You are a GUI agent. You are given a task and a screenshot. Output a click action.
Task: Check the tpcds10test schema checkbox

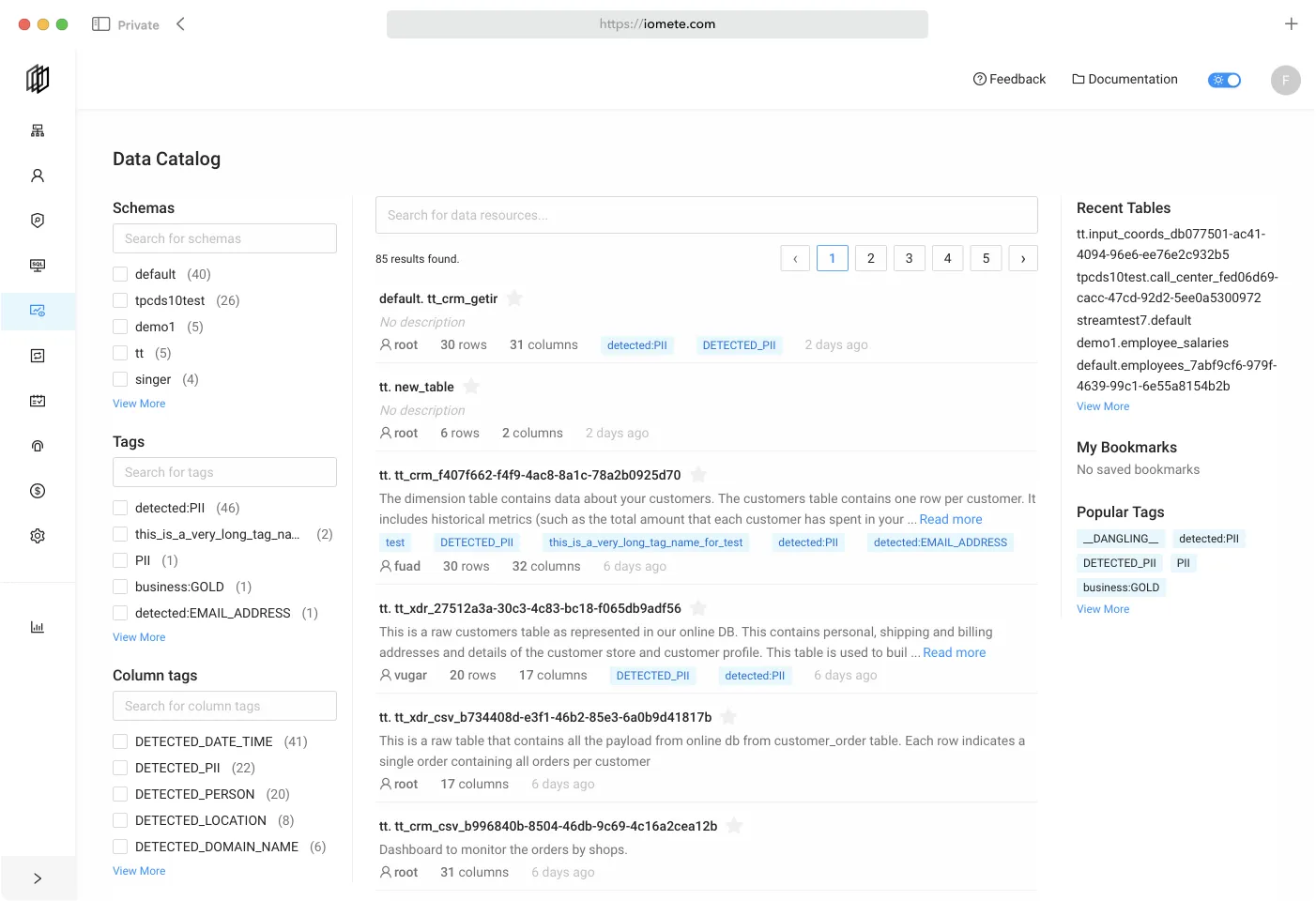(120, 300)
